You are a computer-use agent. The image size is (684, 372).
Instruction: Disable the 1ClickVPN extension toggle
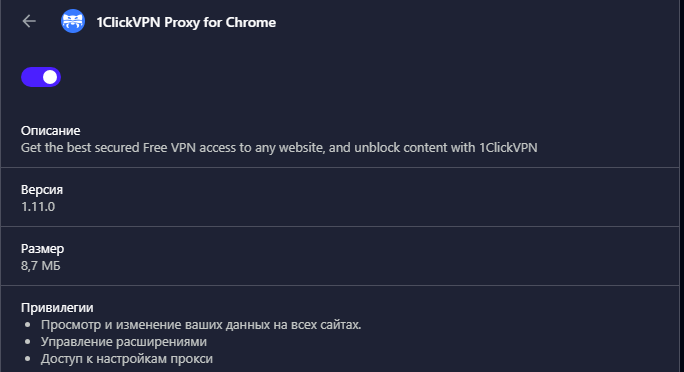tap(41, 77)
